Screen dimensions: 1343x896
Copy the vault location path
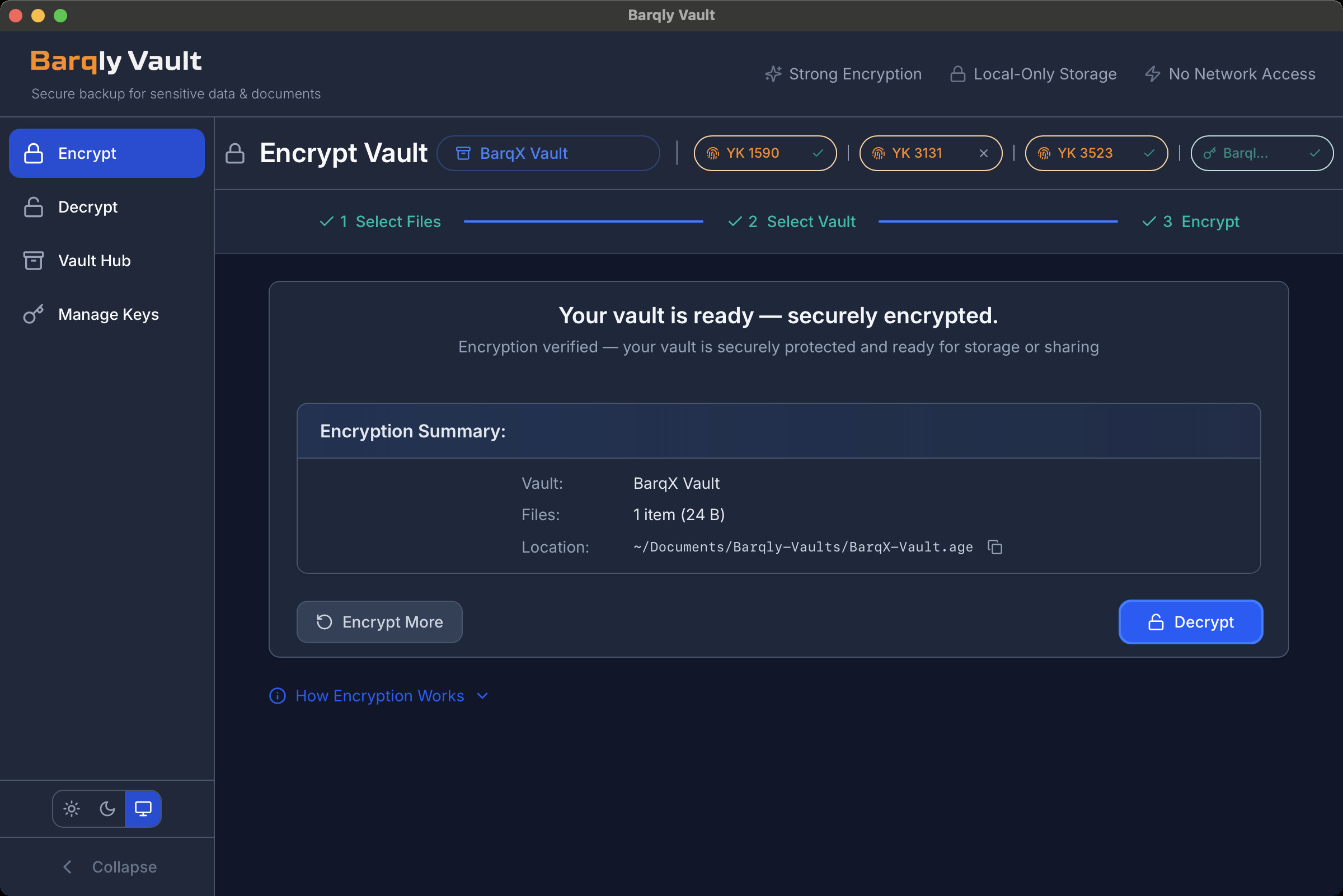click(995, 547)
